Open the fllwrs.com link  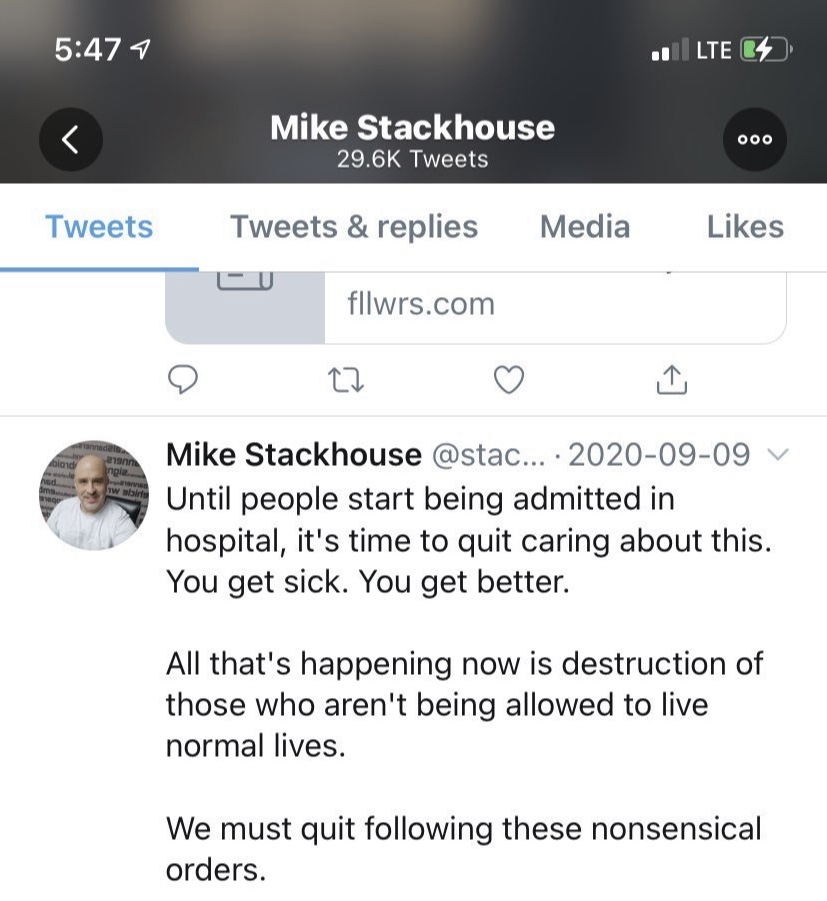point(421,304)
